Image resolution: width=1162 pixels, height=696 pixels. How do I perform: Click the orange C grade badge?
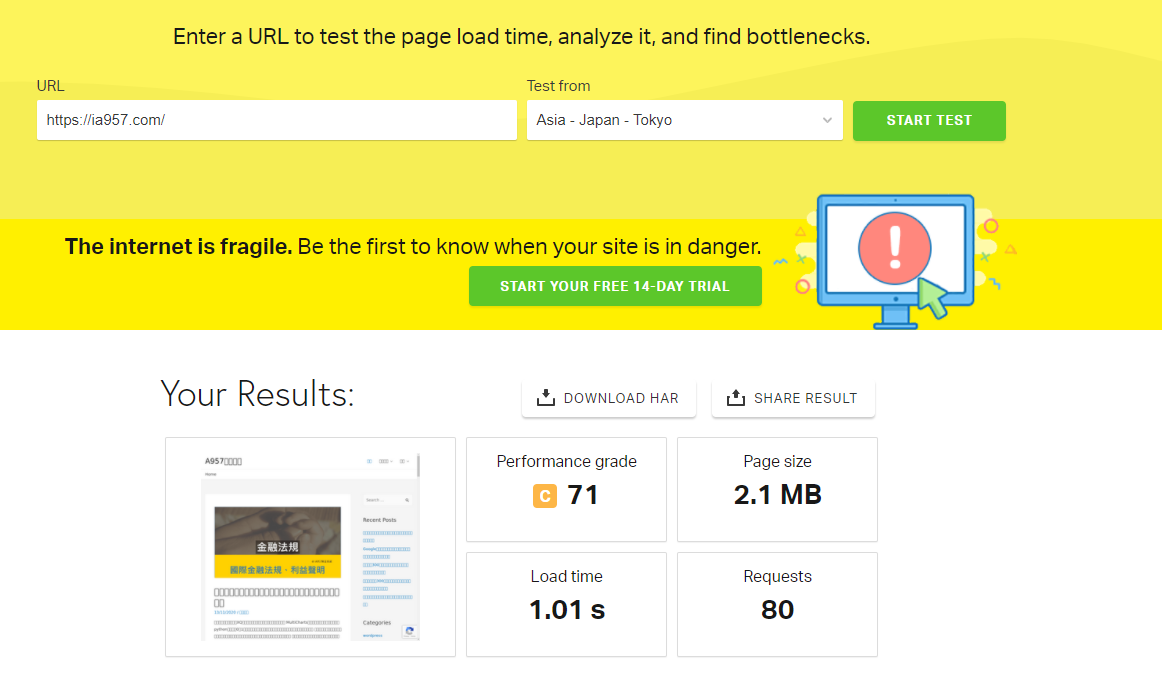pos(545,495)
